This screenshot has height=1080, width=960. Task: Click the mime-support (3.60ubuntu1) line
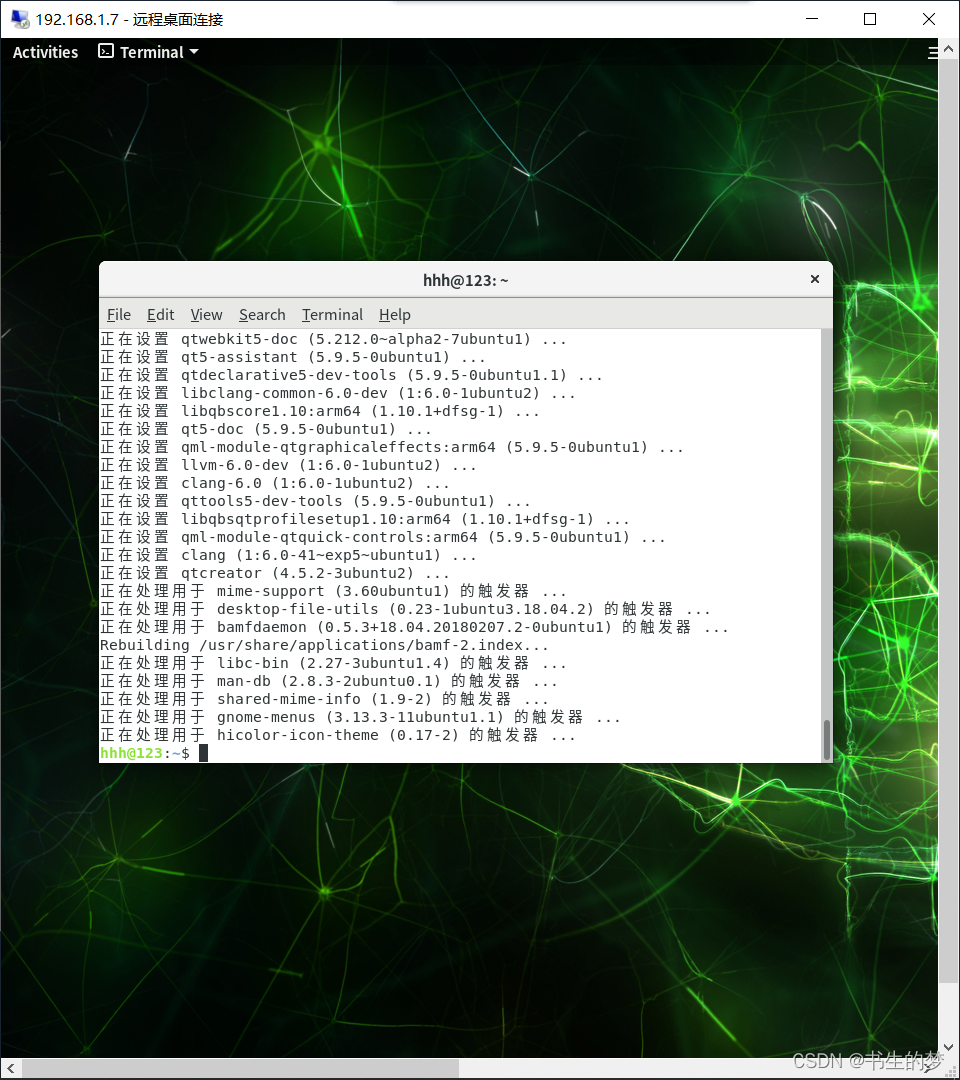tap(333, 591)
